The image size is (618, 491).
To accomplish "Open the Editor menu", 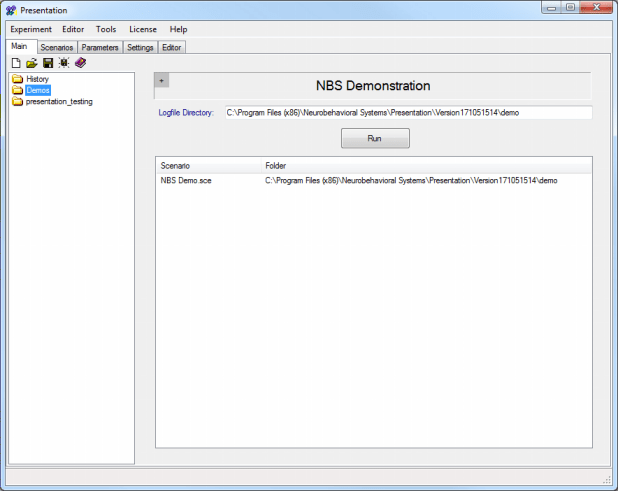I will 73,29.
